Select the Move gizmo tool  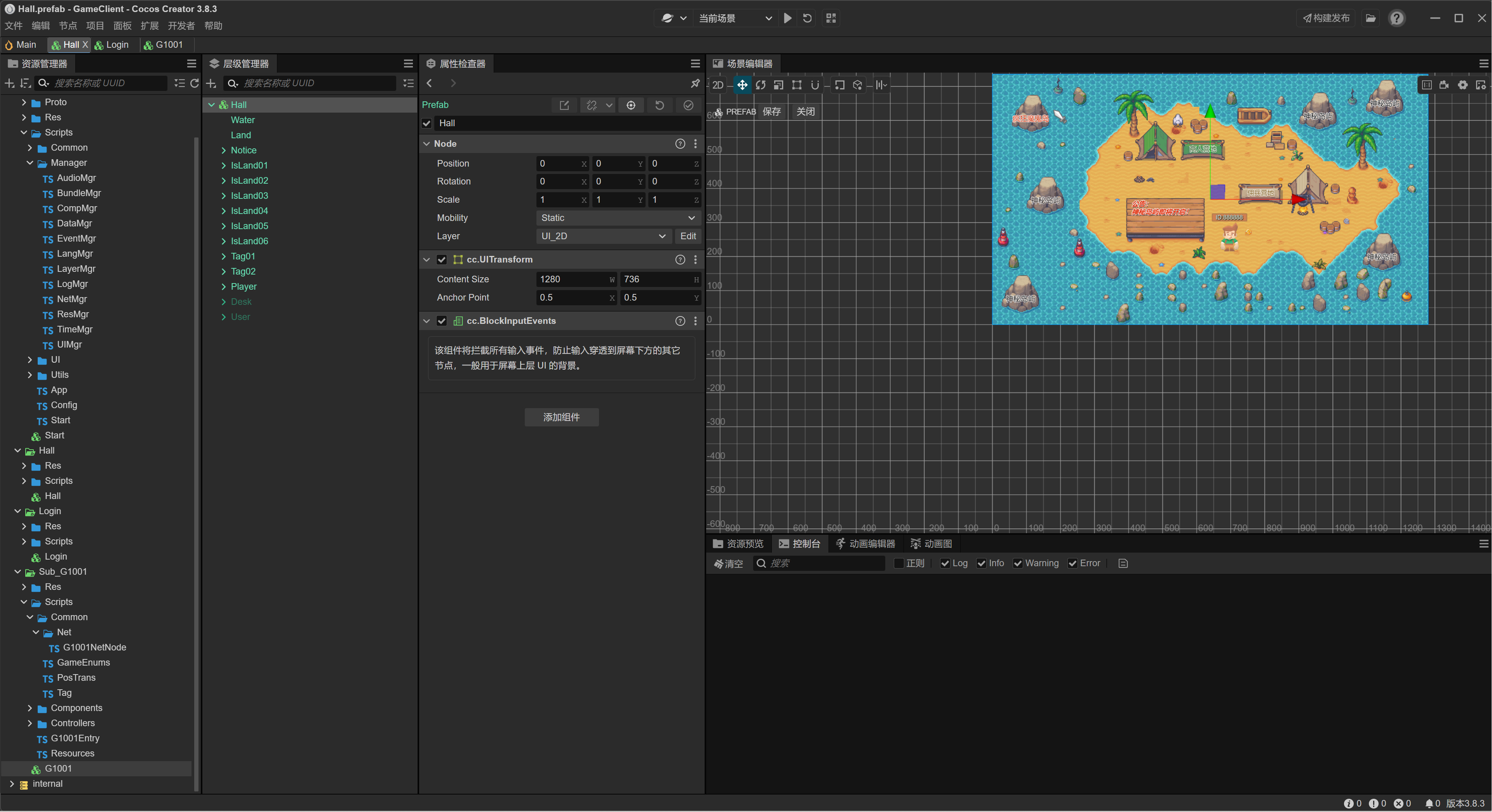[742, 85]
